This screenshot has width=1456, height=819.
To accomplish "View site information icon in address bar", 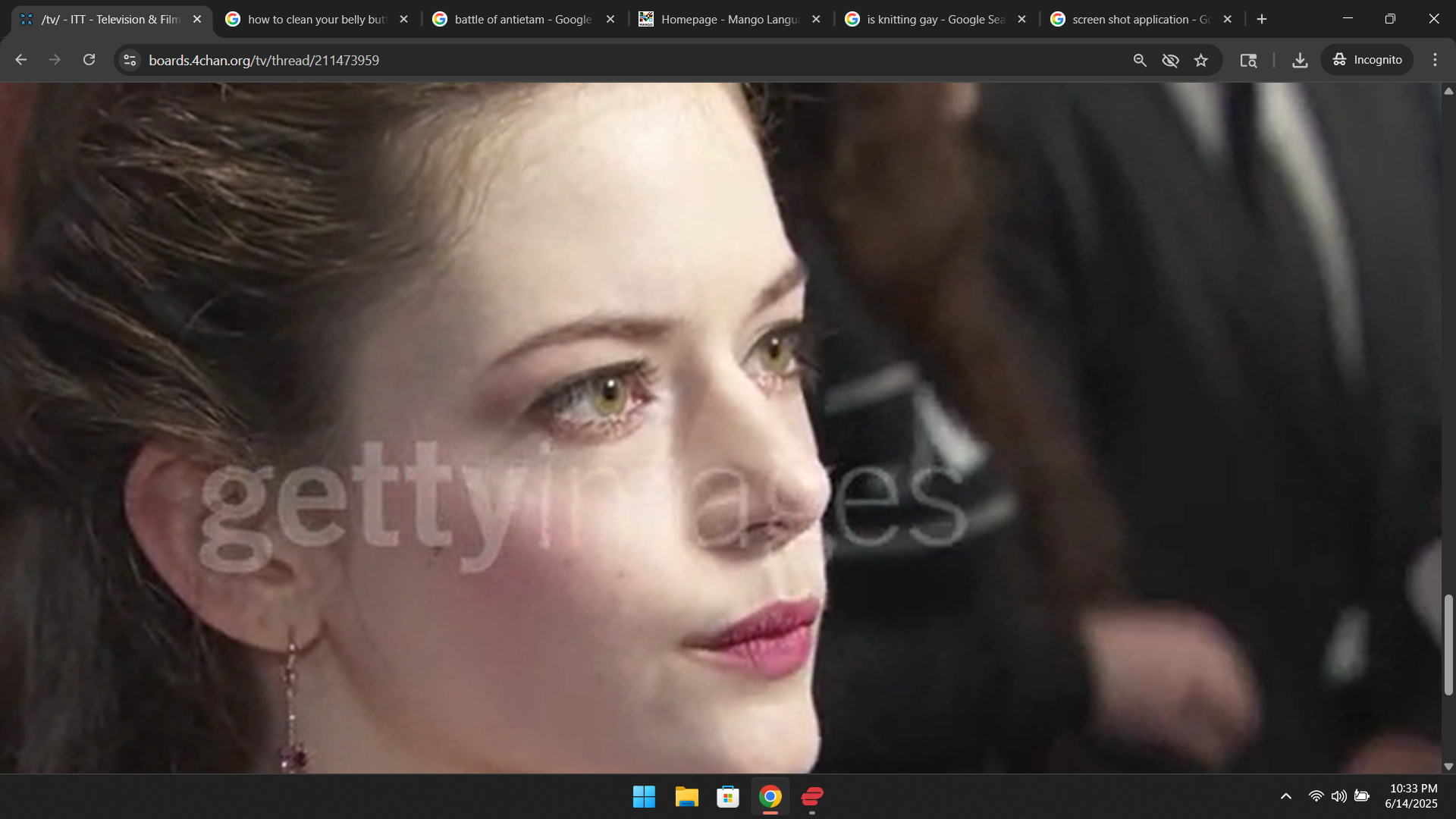I will tap(130, 60).
